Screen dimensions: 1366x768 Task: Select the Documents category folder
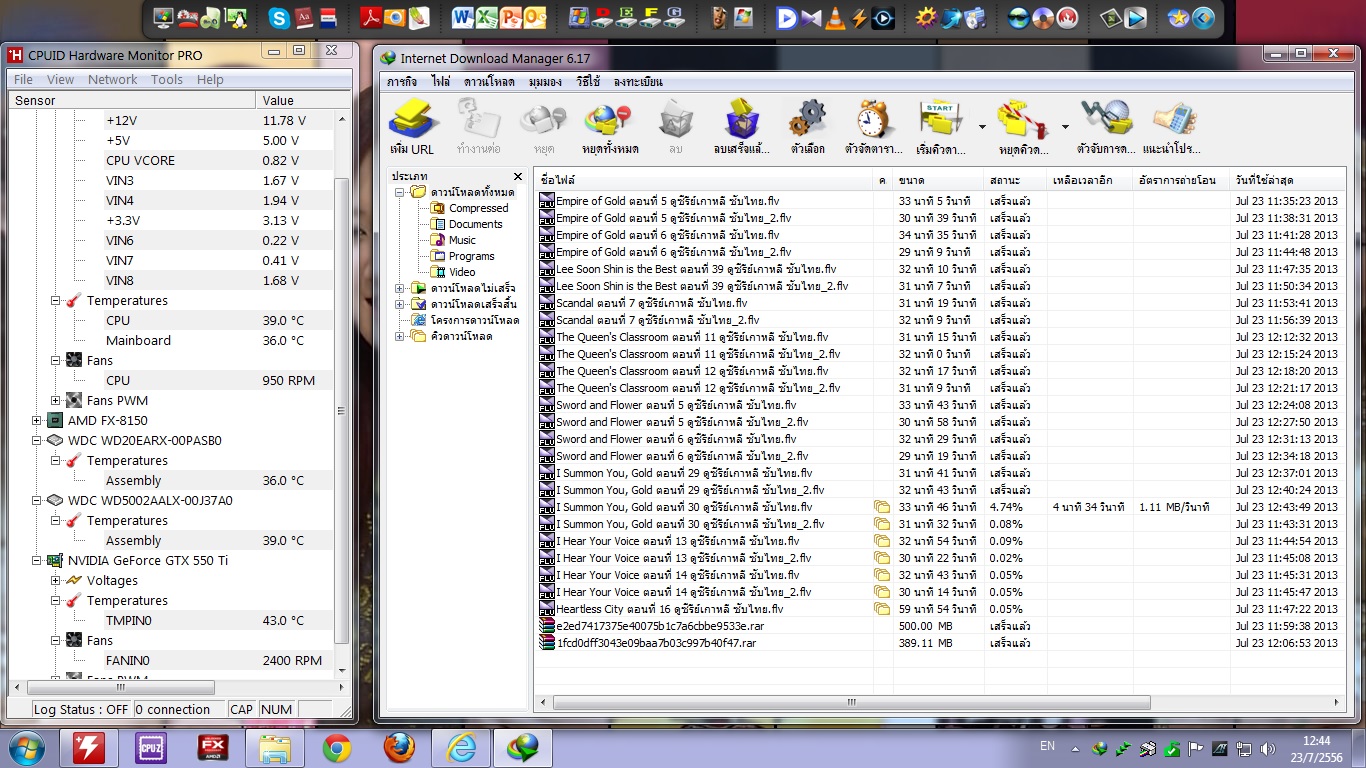tap(467, 224)
